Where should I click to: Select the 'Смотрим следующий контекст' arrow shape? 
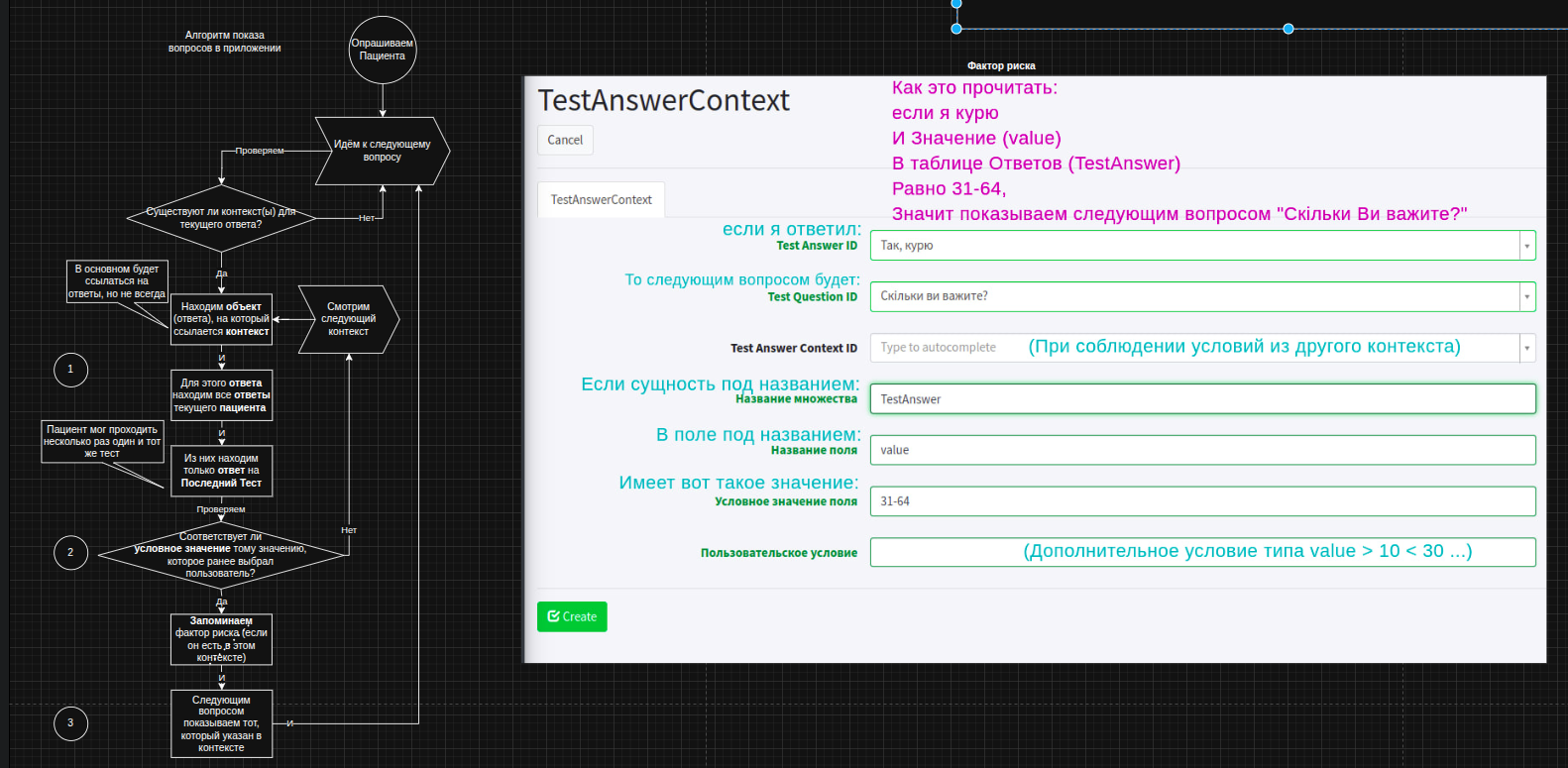pos(348,319)
